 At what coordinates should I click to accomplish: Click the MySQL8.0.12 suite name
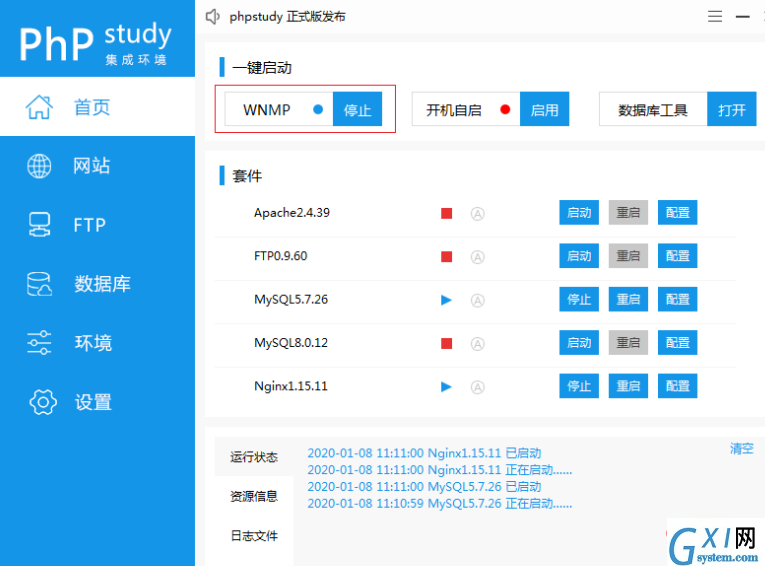click(x=291, y=343)
